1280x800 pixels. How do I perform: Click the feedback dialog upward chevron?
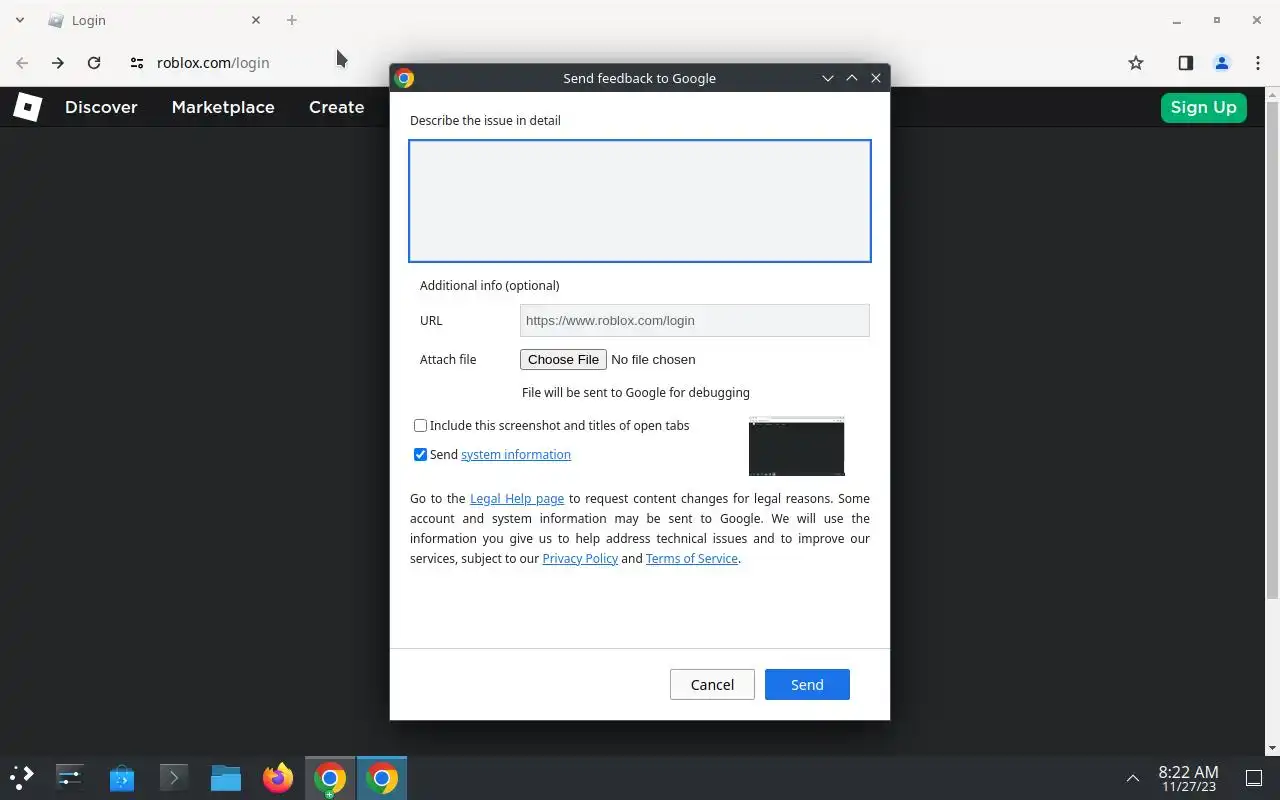tap(852, 78)
